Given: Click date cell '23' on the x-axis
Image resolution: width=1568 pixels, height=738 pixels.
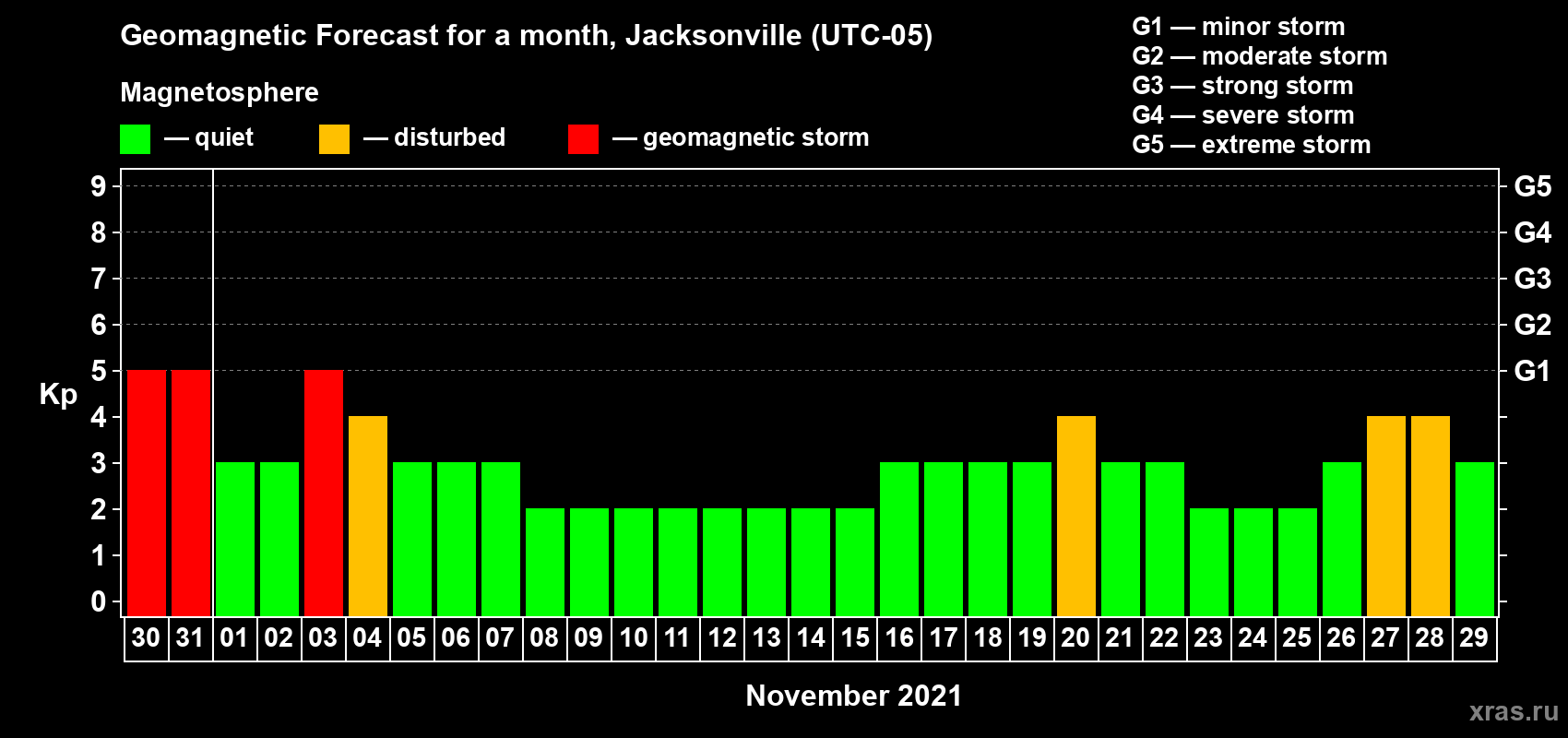Looking at the screenshot, I should (x=1209, y=638).
